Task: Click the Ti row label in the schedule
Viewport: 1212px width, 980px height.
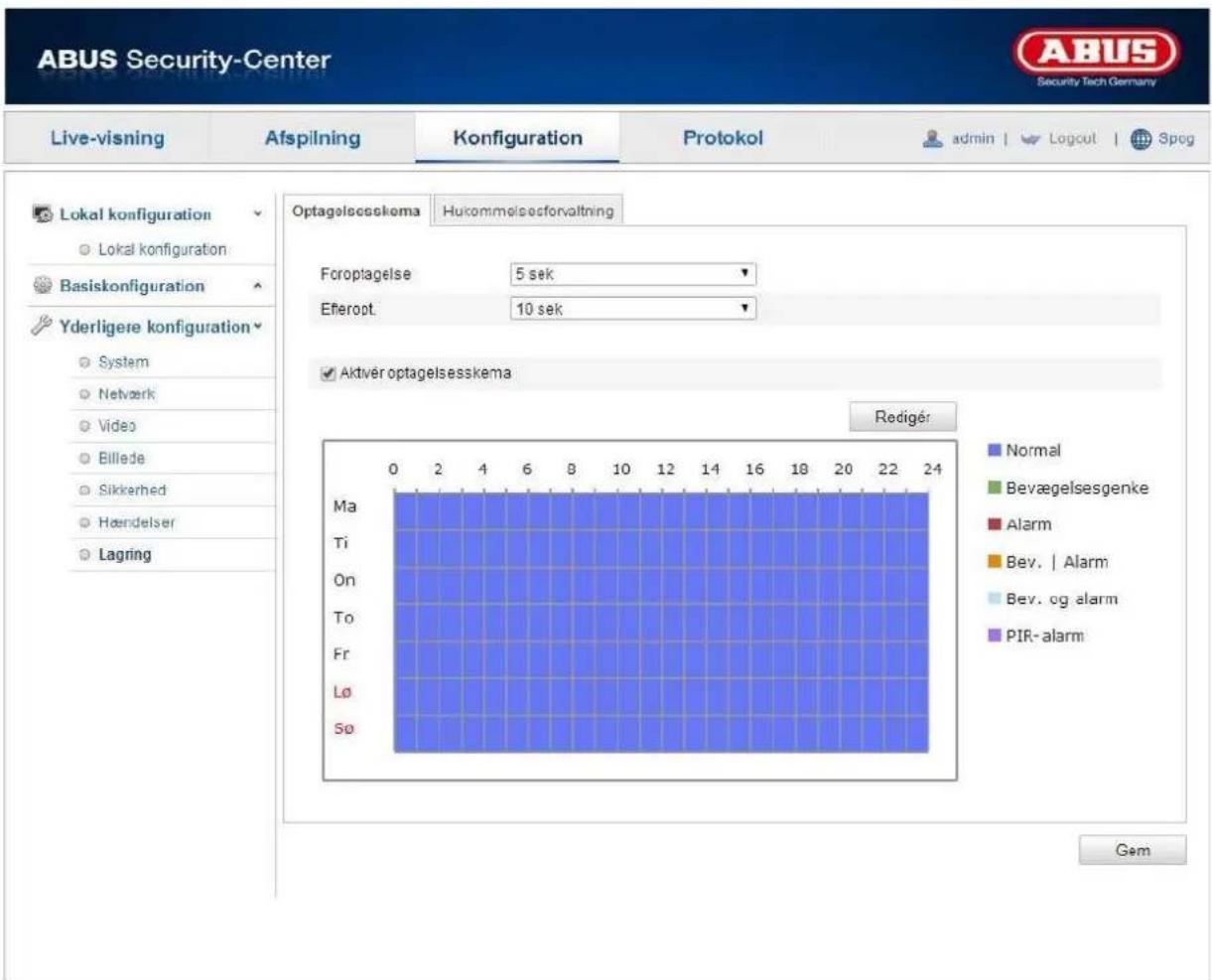Action: point(340,543)
